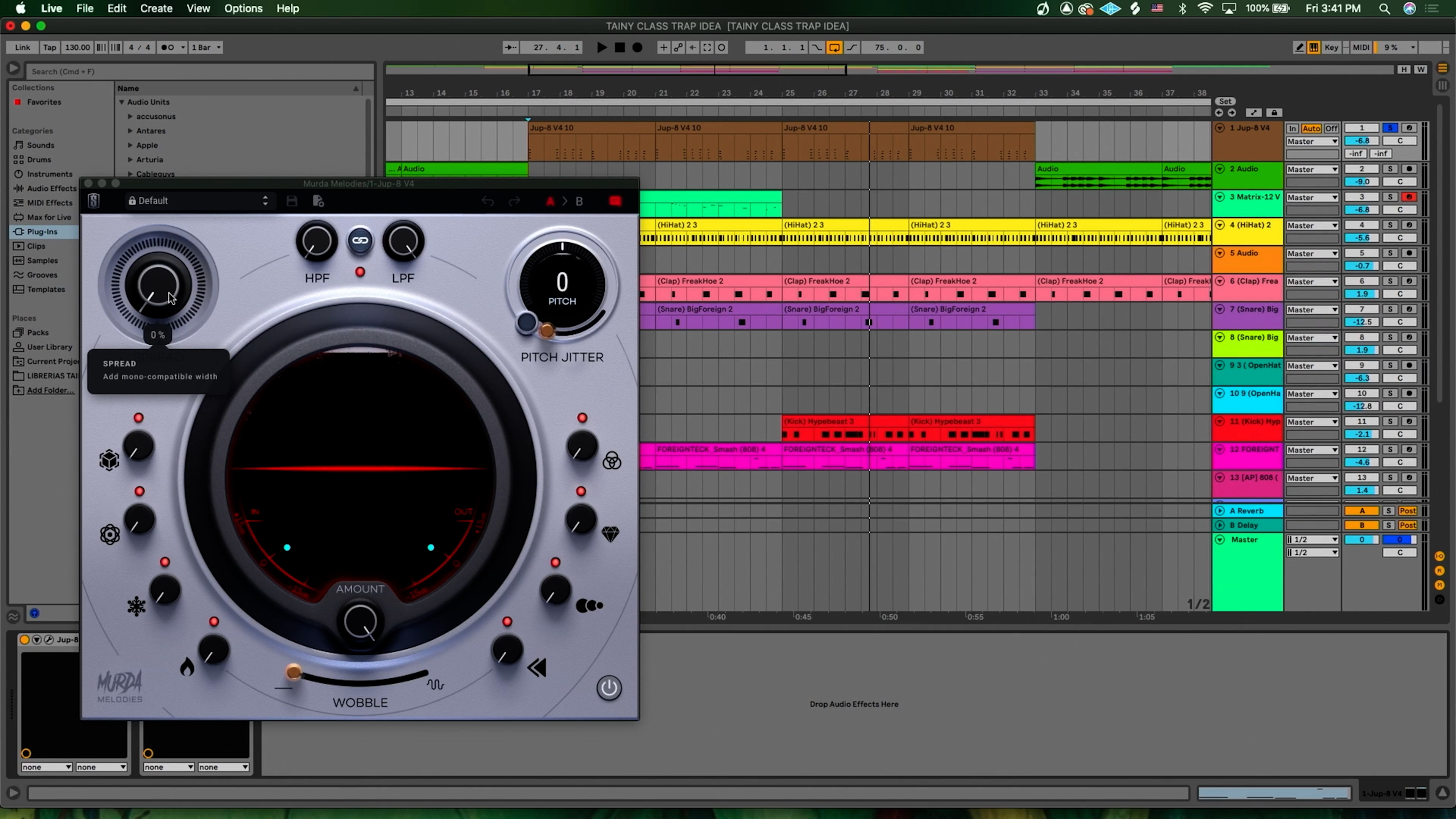This screenshot has width=1456, height=819.
Task: Click Add Folder in the Places section
Action: (48, 390)
